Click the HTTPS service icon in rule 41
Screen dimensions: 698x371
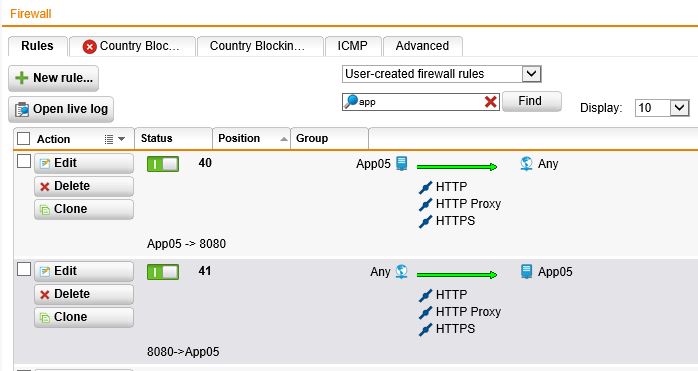tap(426, 330)
